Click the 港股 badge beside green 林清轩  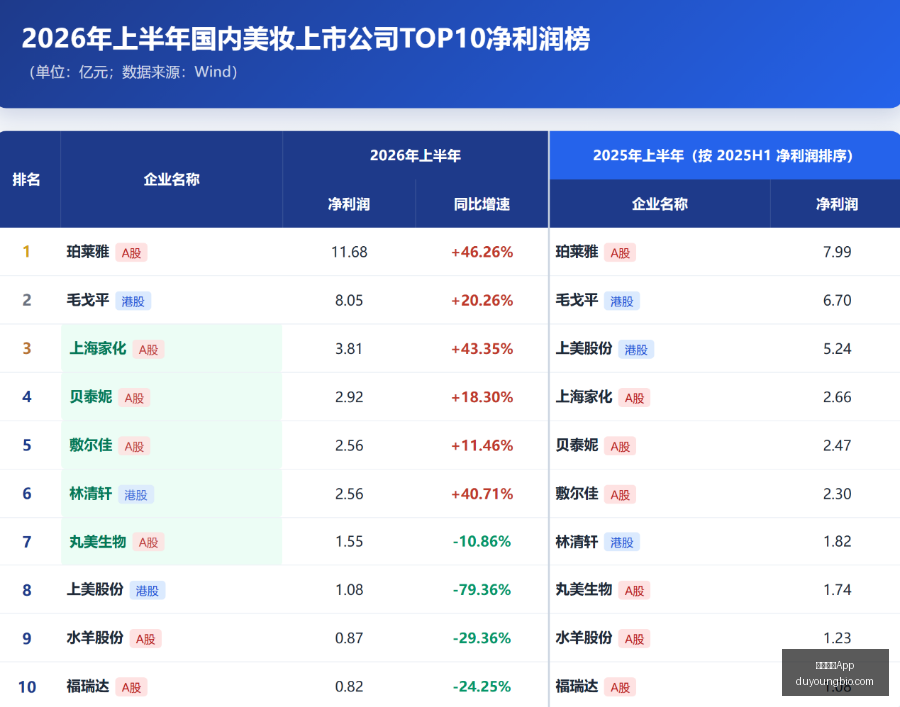[136, 495]
